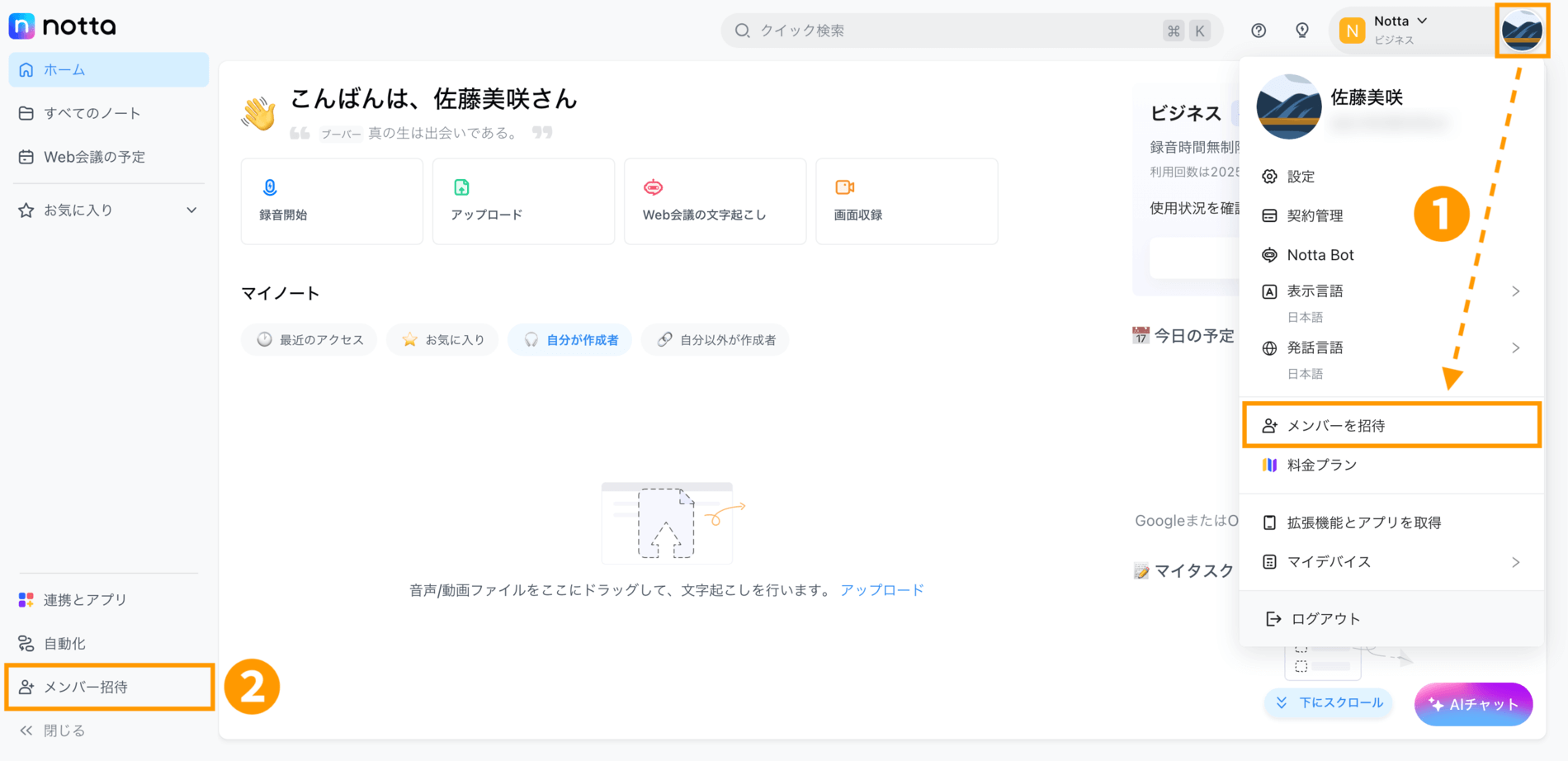The image size is (1568, 761).
Task: Start recording with 録音開始 card
Action: [x=332, y=201]
